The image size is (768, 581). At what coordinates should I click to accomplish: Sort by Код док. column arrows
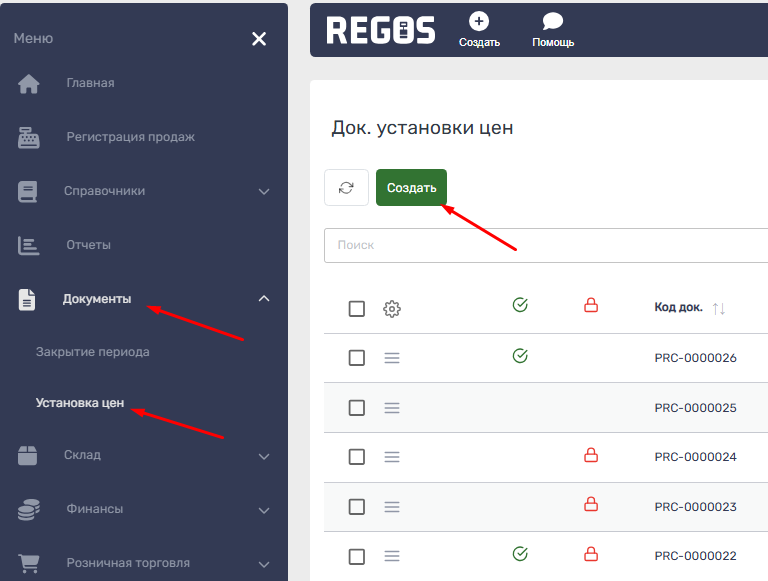tap(718, 308)
